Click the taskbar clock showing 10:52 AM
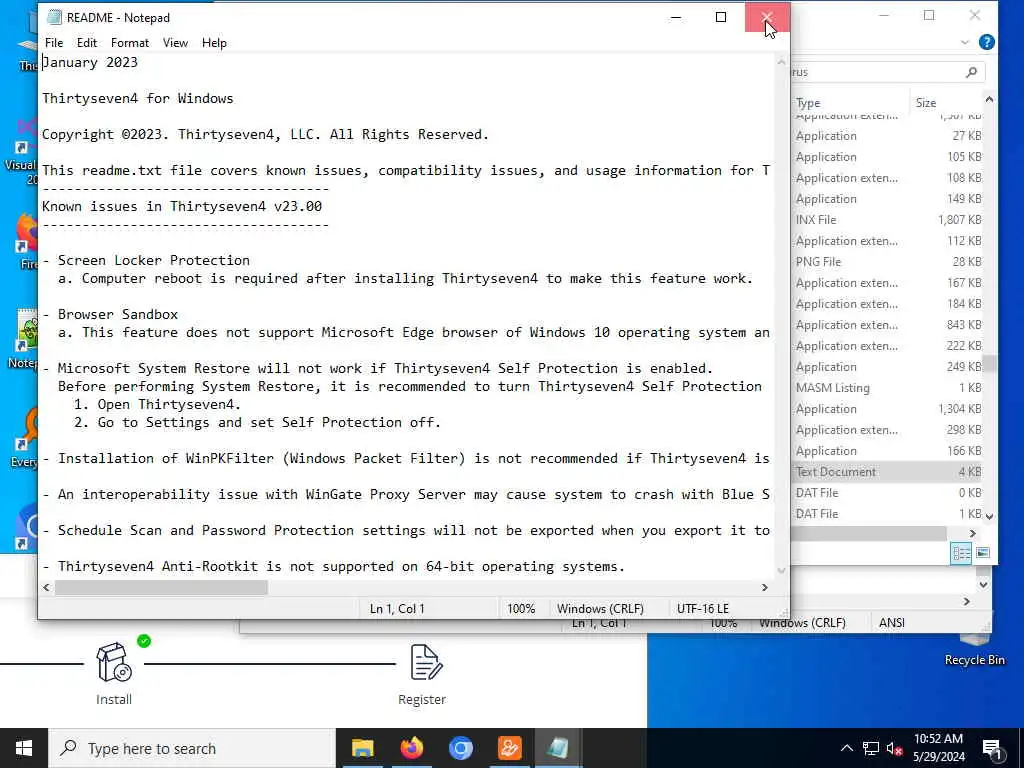1024x768 pixels. point(938,748)
